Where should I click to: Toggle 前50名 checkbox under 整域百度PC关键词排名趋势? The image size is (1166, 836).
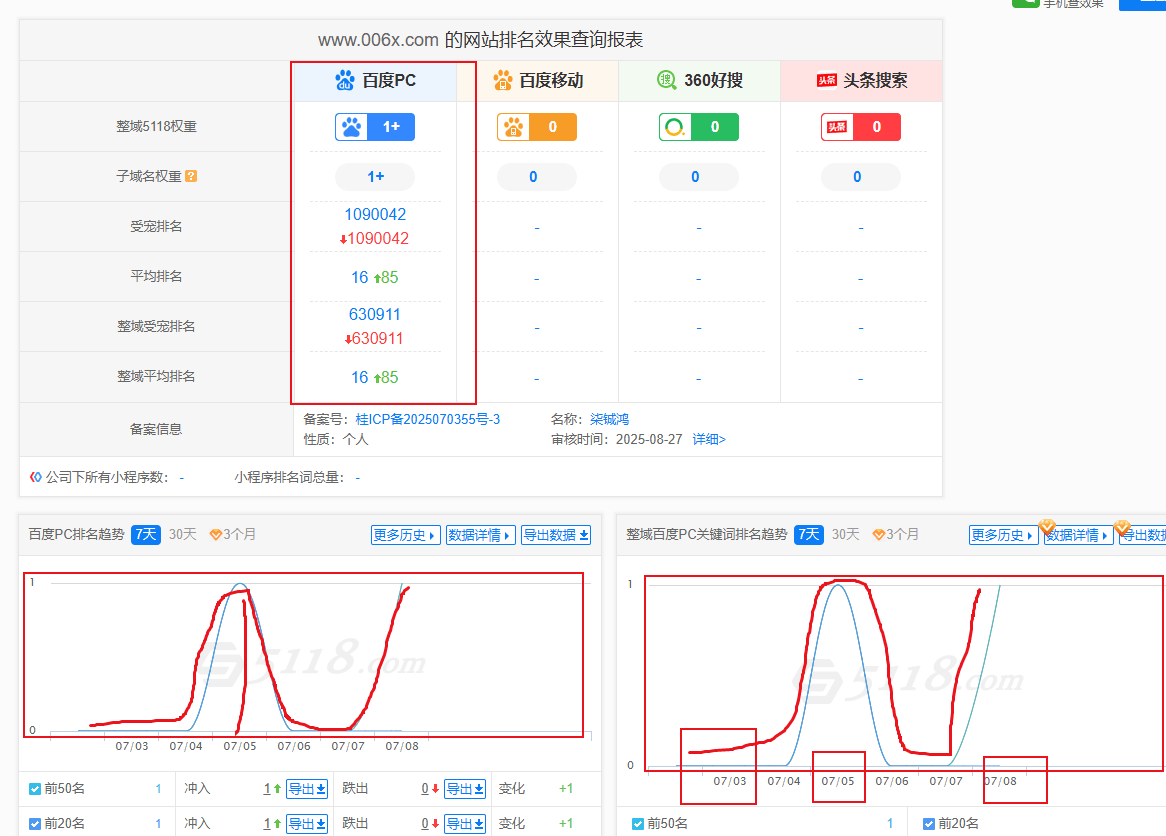point(638,824)
